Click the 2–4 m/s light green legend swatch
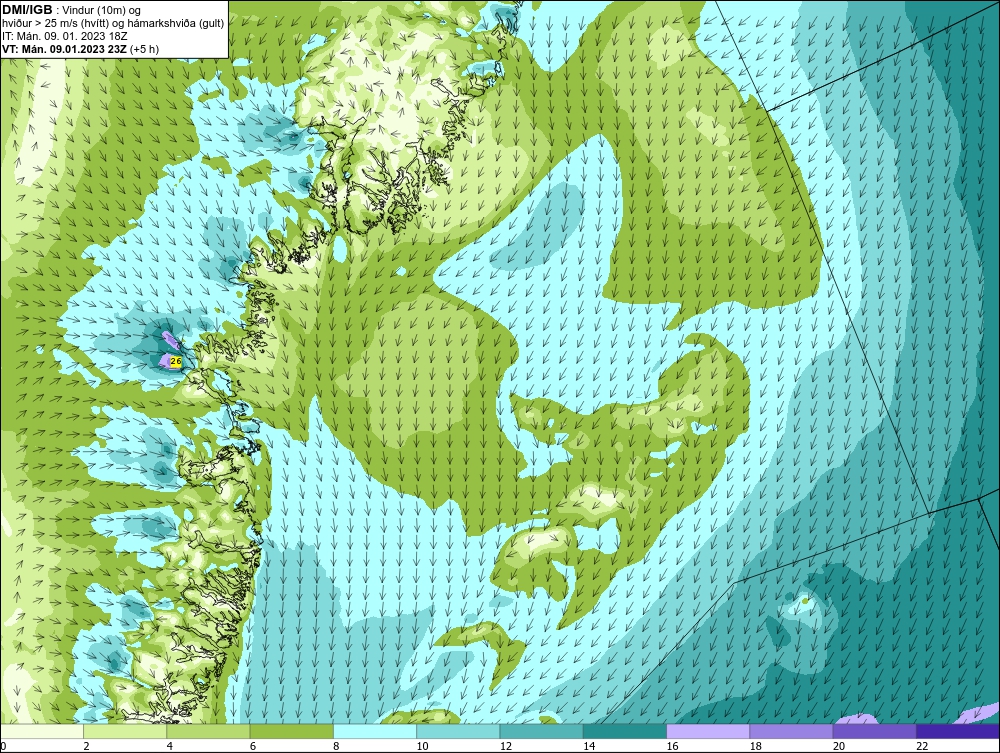The height and width of the screenshot is (753, 1000). [x=125, y=731]
